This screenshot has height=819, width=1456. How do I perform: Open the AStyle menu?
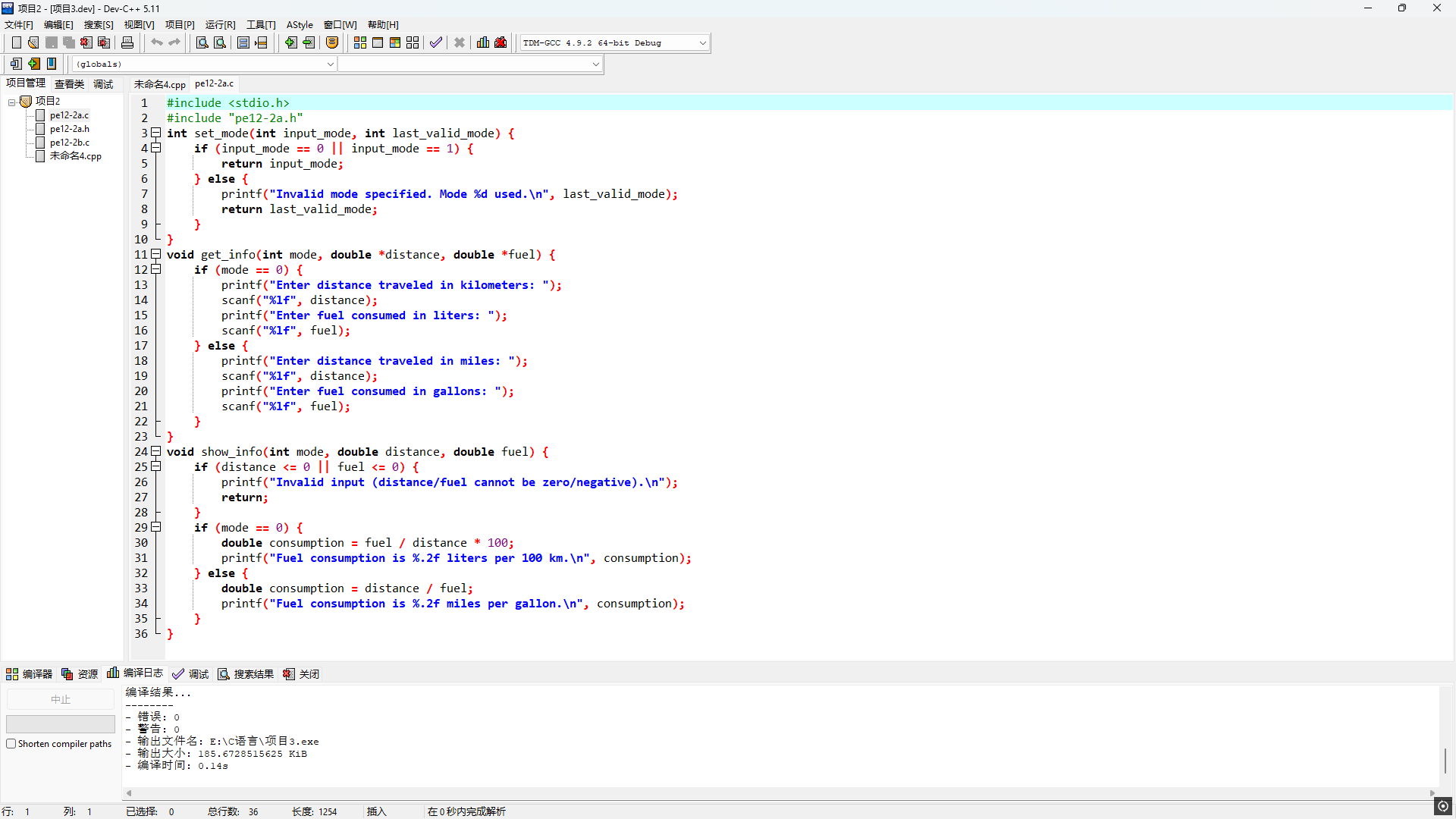[x=300, y=25]
